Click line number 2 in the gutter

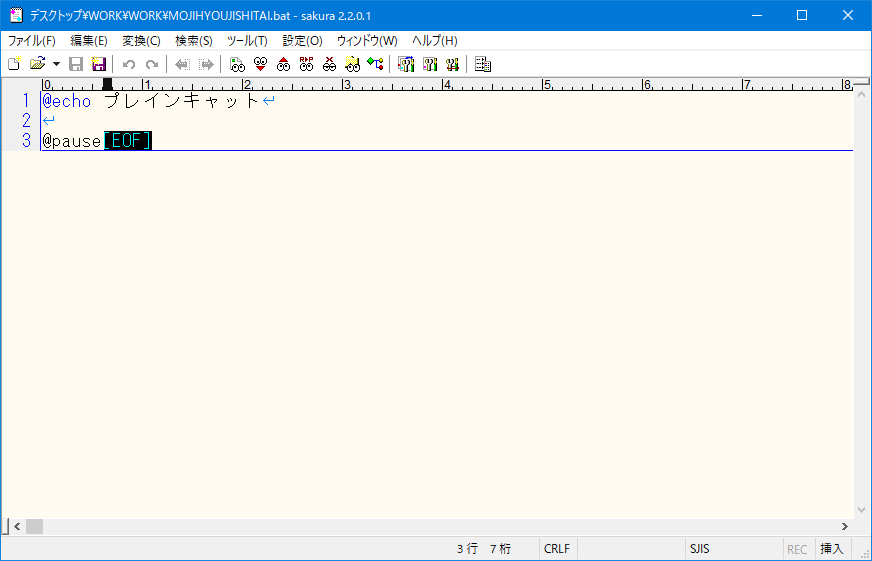[26, 121]
